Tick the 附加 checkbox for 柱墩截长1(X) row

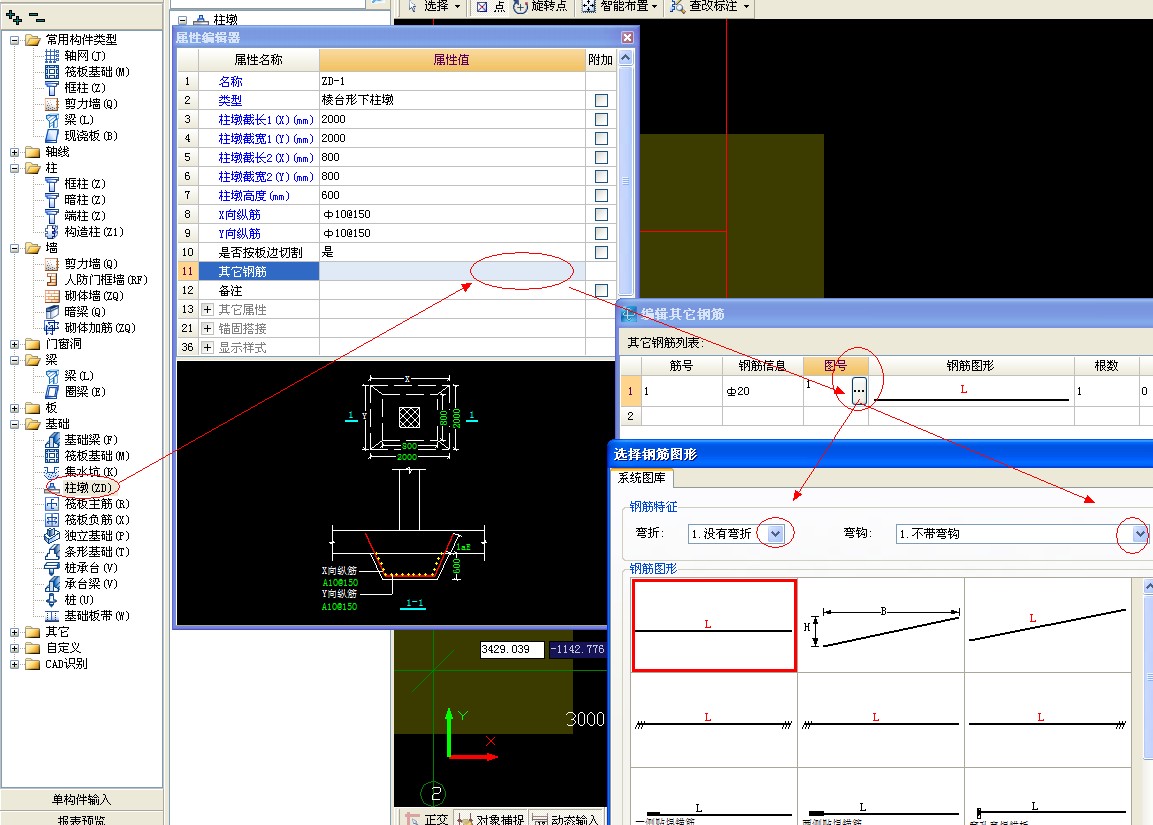(602, 119)
